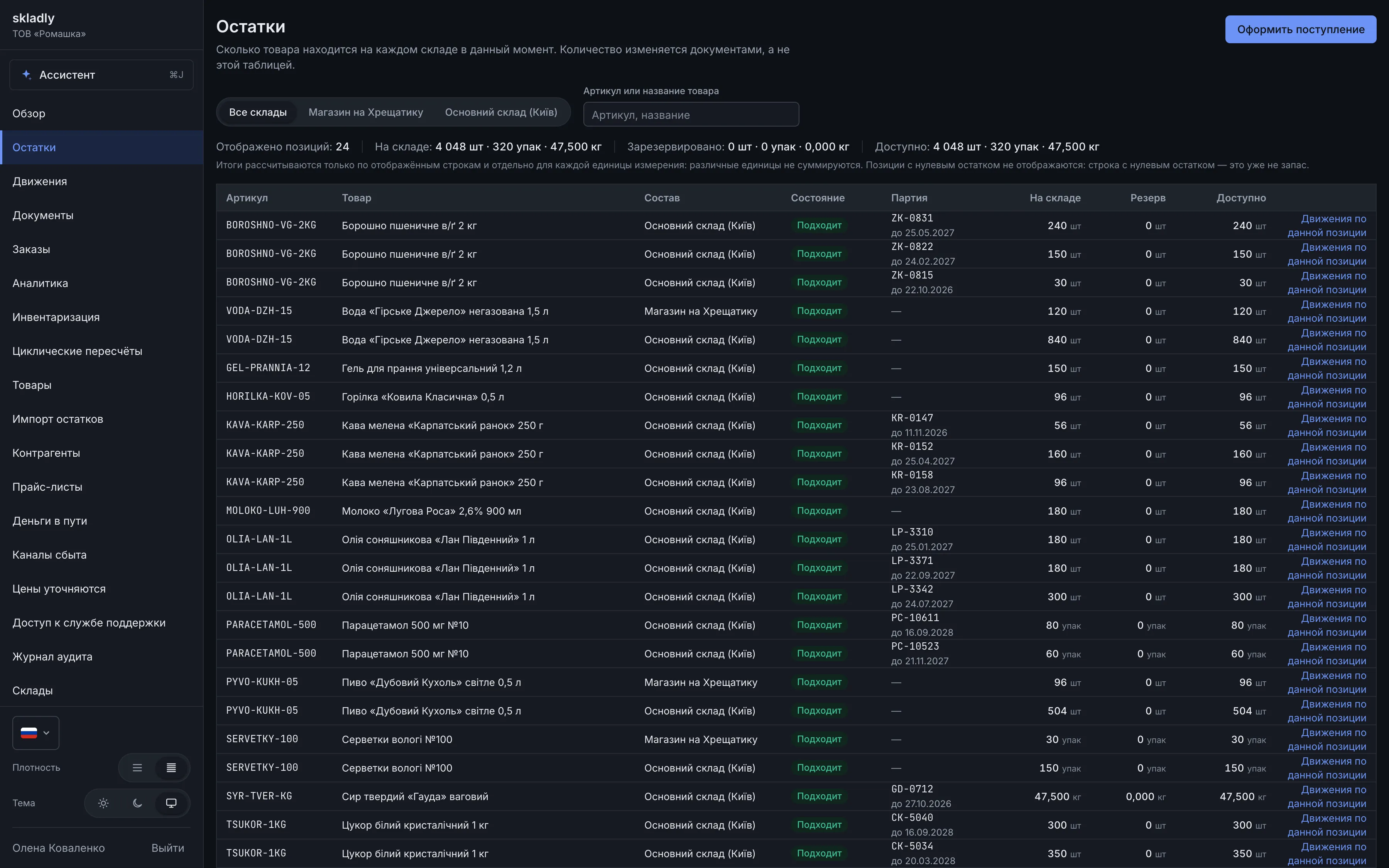1389x868 pixels.
Task: Click batch code PC-10611
Action: pos(915,618)
